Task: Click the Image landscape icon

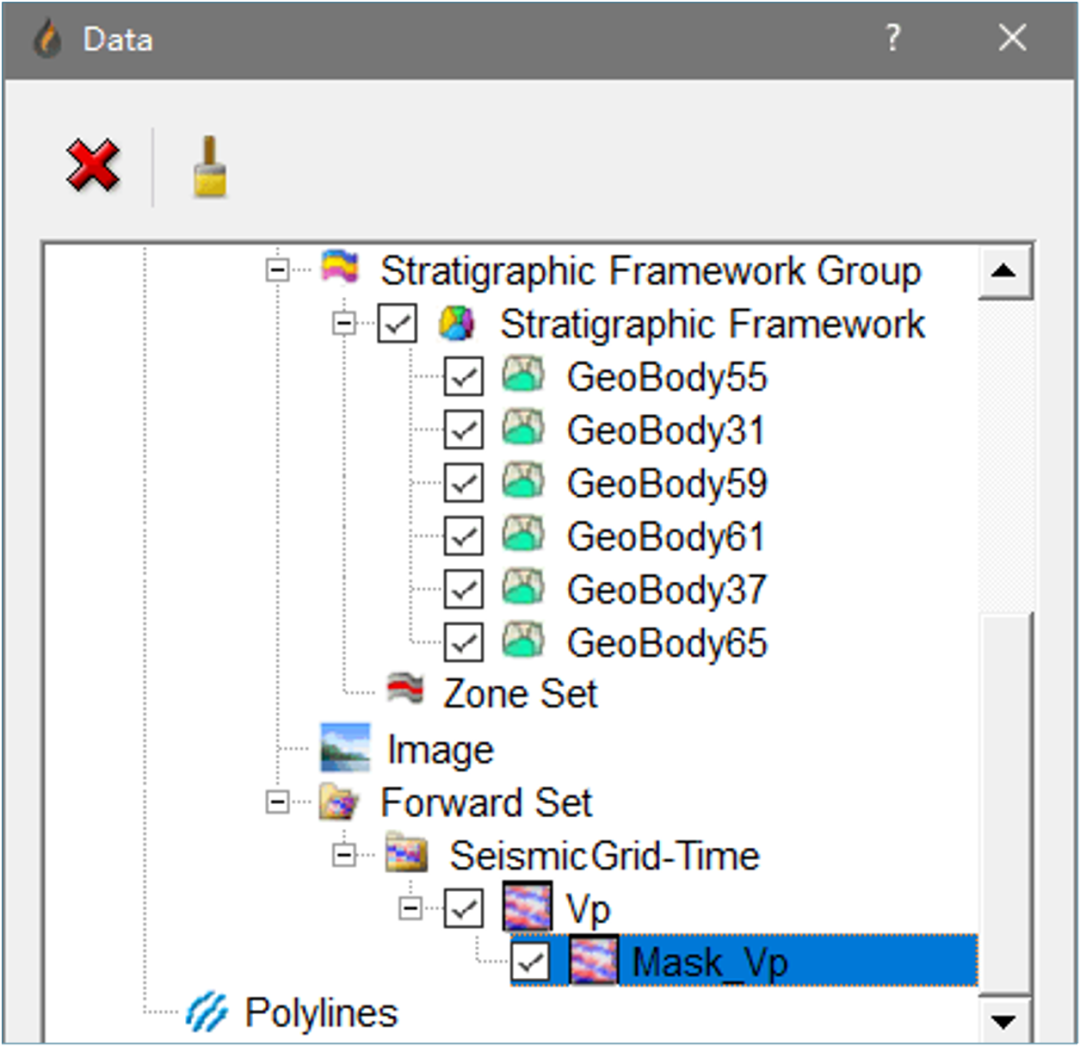Action: tap(344, 748)
